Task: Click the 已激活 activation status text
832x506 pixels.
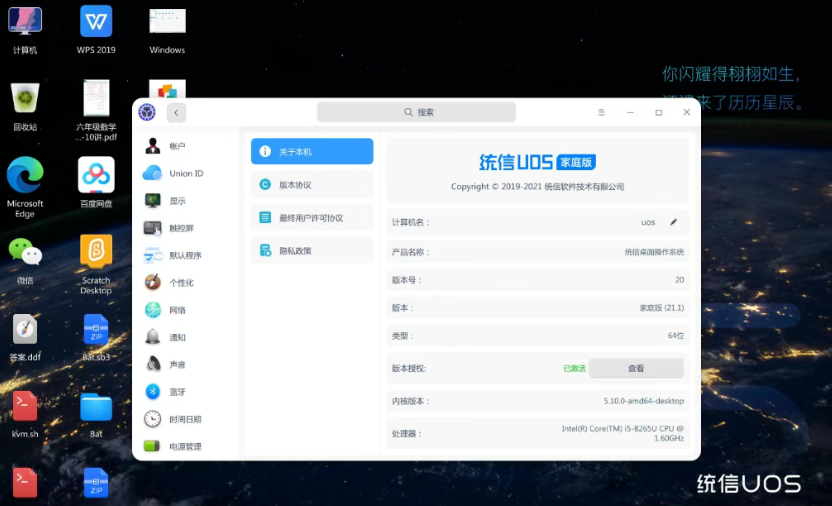Action: pyautogui.click(x=574, y=368)
